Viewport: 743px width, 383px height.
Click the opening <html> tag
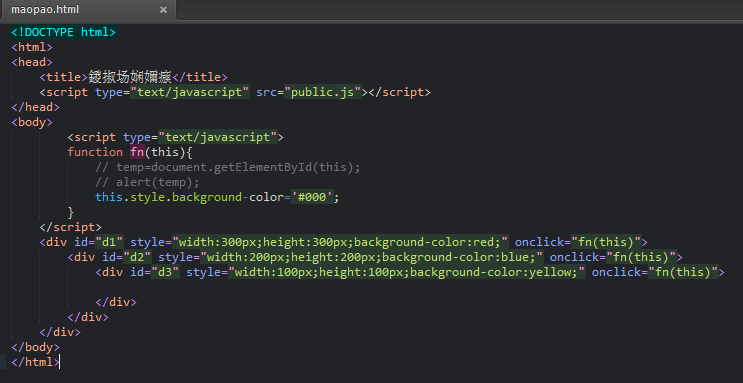tap(32, 47)
